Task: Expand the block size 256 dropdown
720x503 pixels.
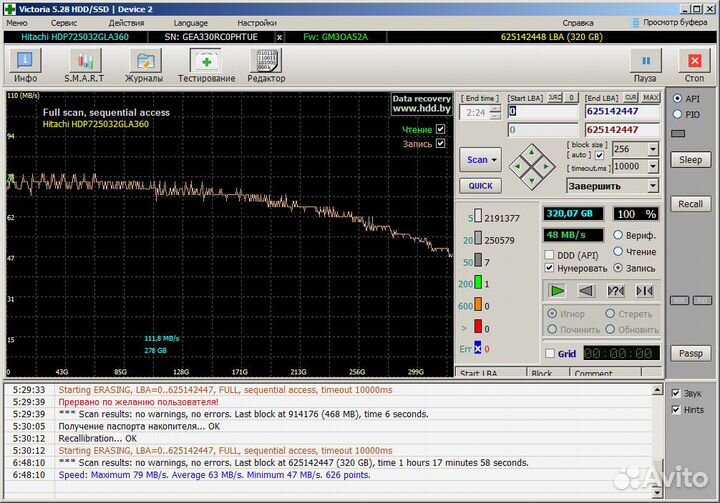Action: [652, 149]
